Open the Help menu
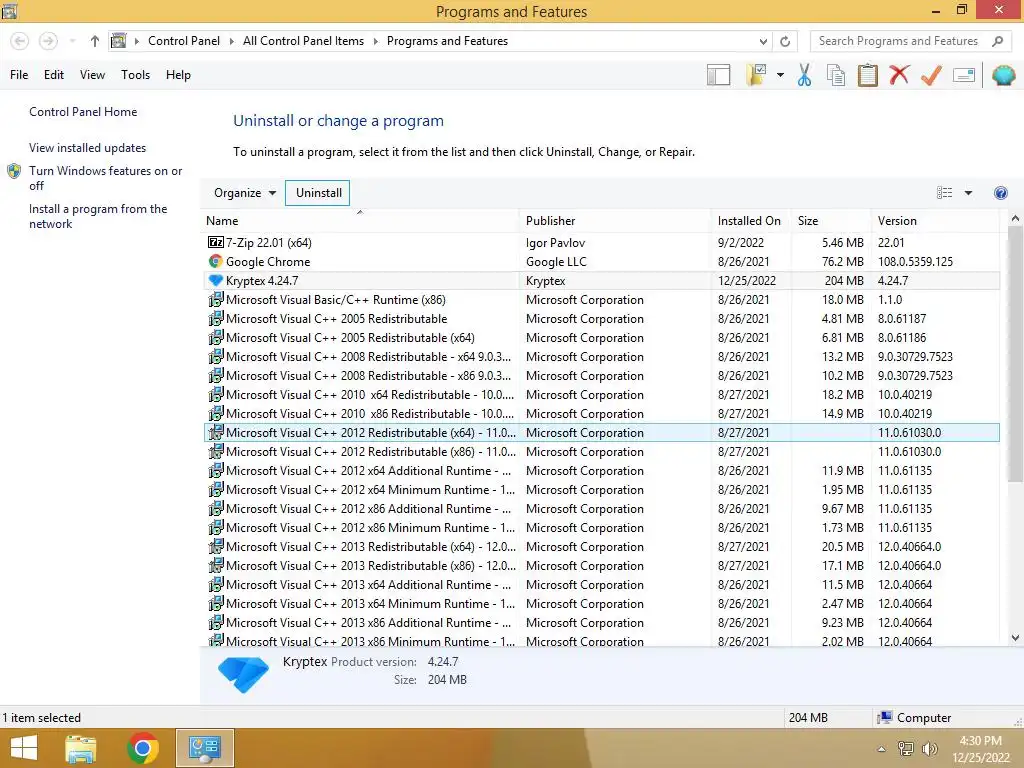 pyautogui.click(x=178, y=75)
